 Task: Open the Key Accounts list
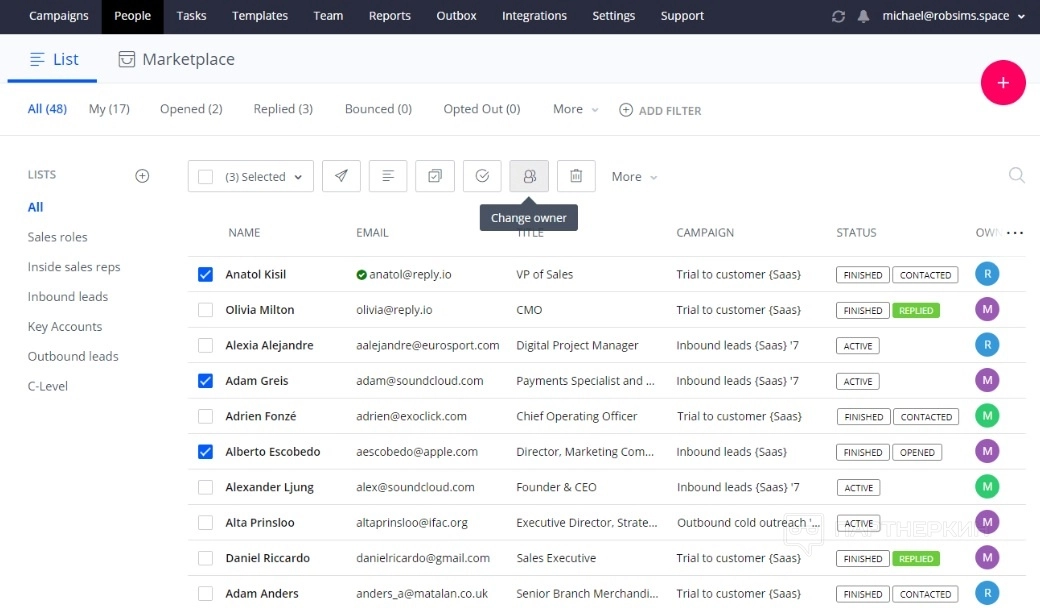64,326
